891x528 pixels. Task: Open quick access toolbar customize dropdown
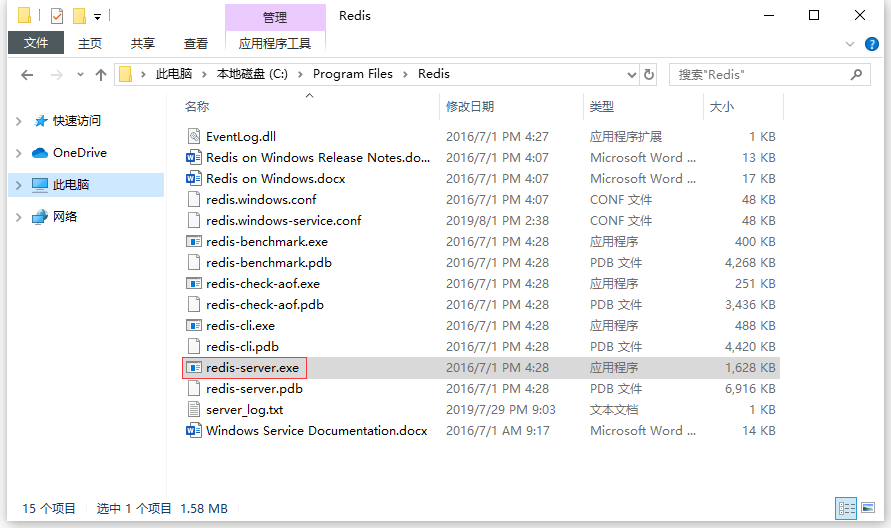tap(98, 16)
